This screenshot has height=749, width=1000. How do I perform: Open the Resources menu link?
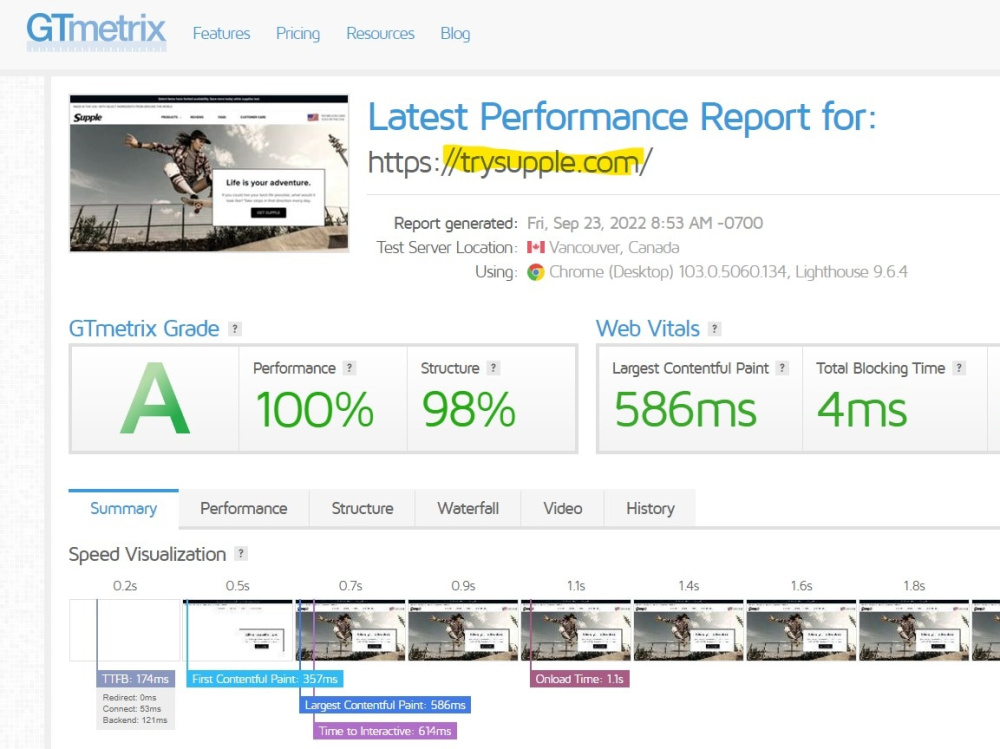click(380, 33)
